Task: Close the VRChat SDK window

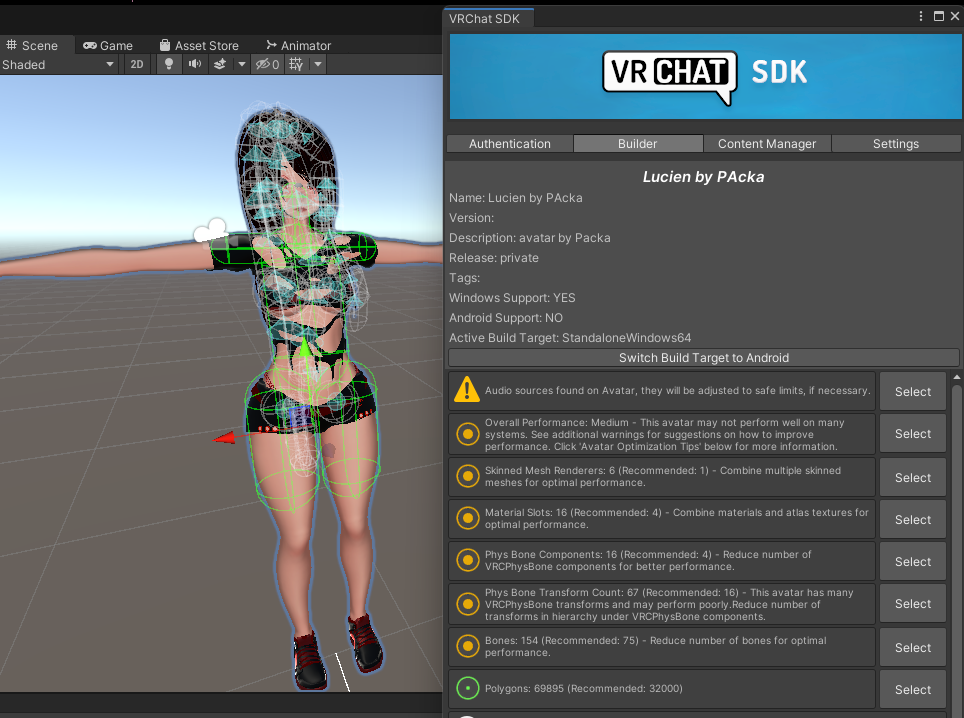Action: pyautogui.click(x=955, y=16)
